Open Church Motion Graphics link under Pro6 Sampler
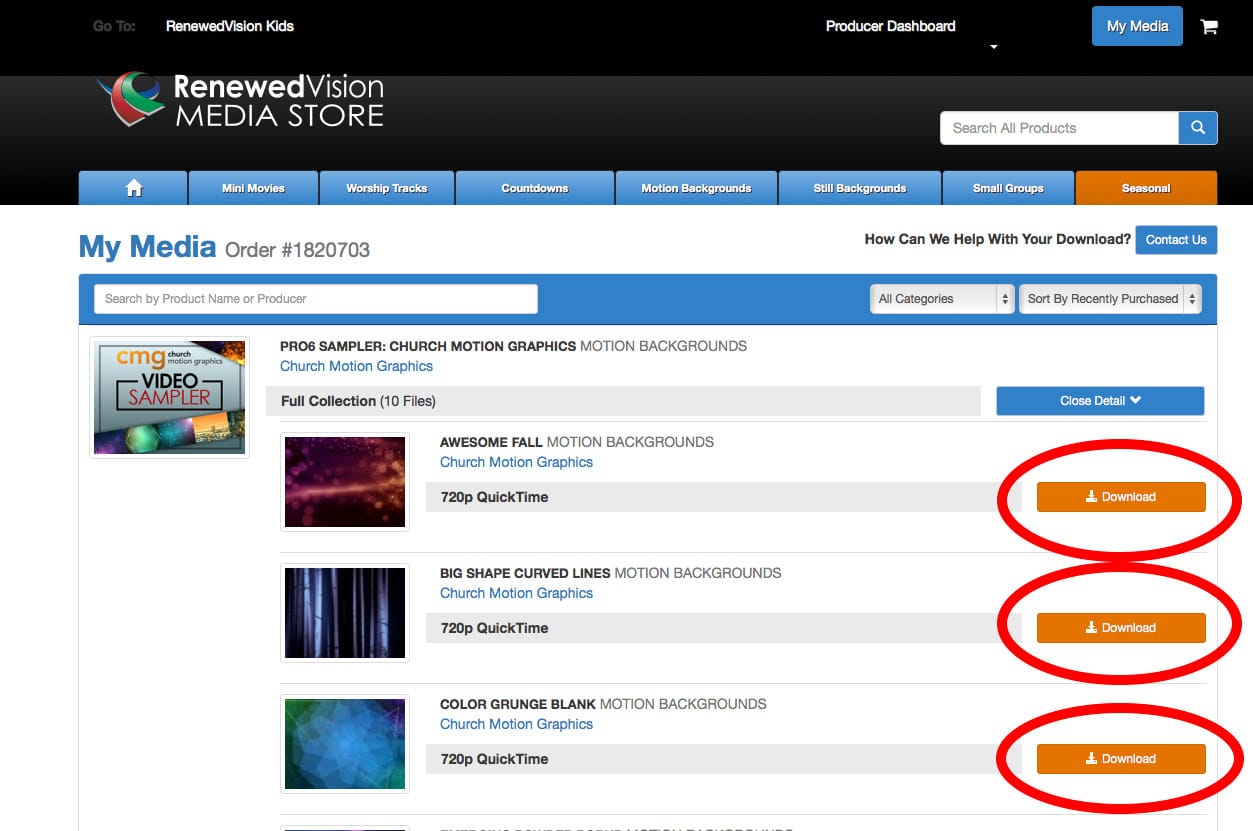 click(x=357, y=366)
